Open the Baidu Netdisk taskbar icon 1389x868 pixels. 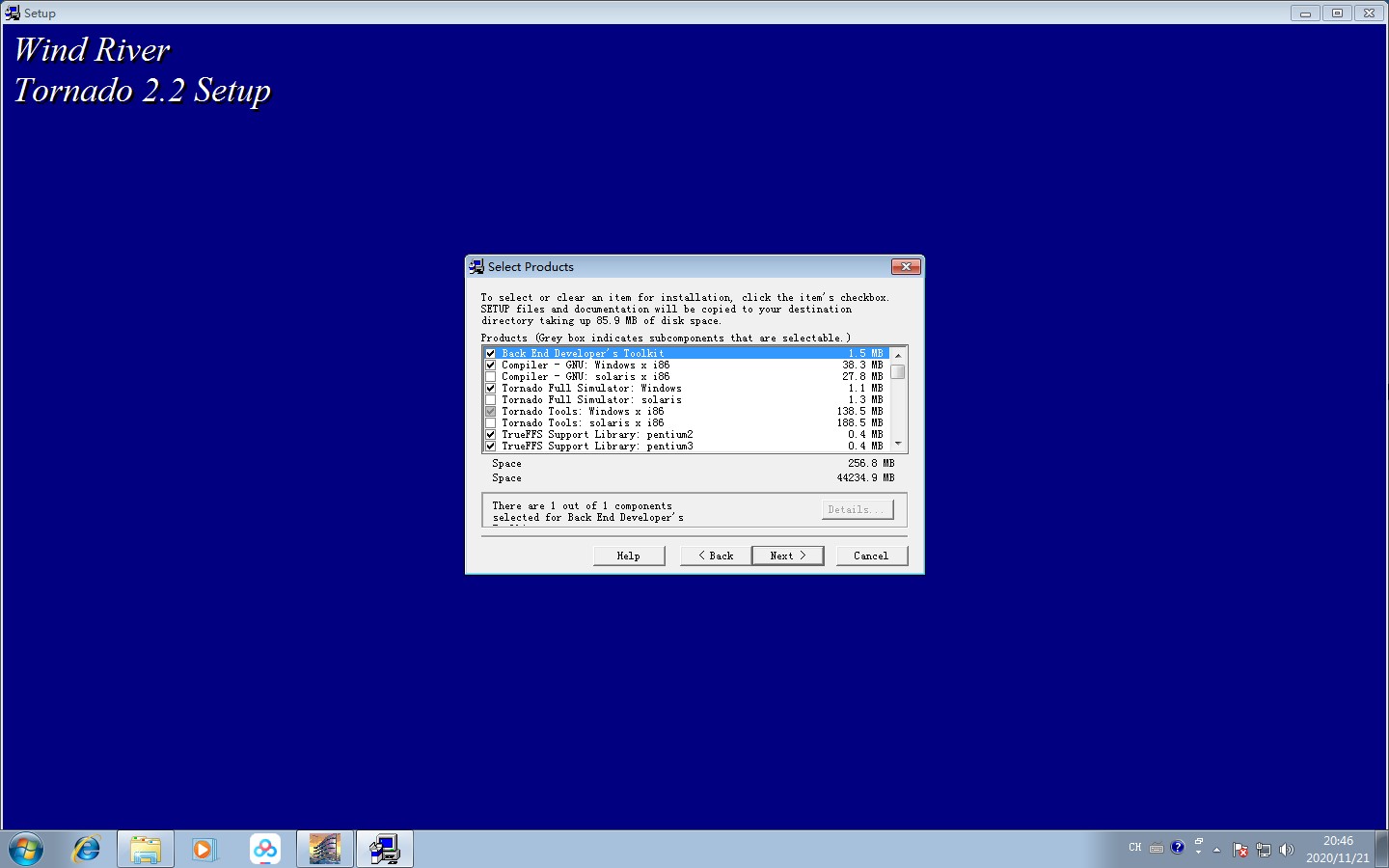click(265, 849)
